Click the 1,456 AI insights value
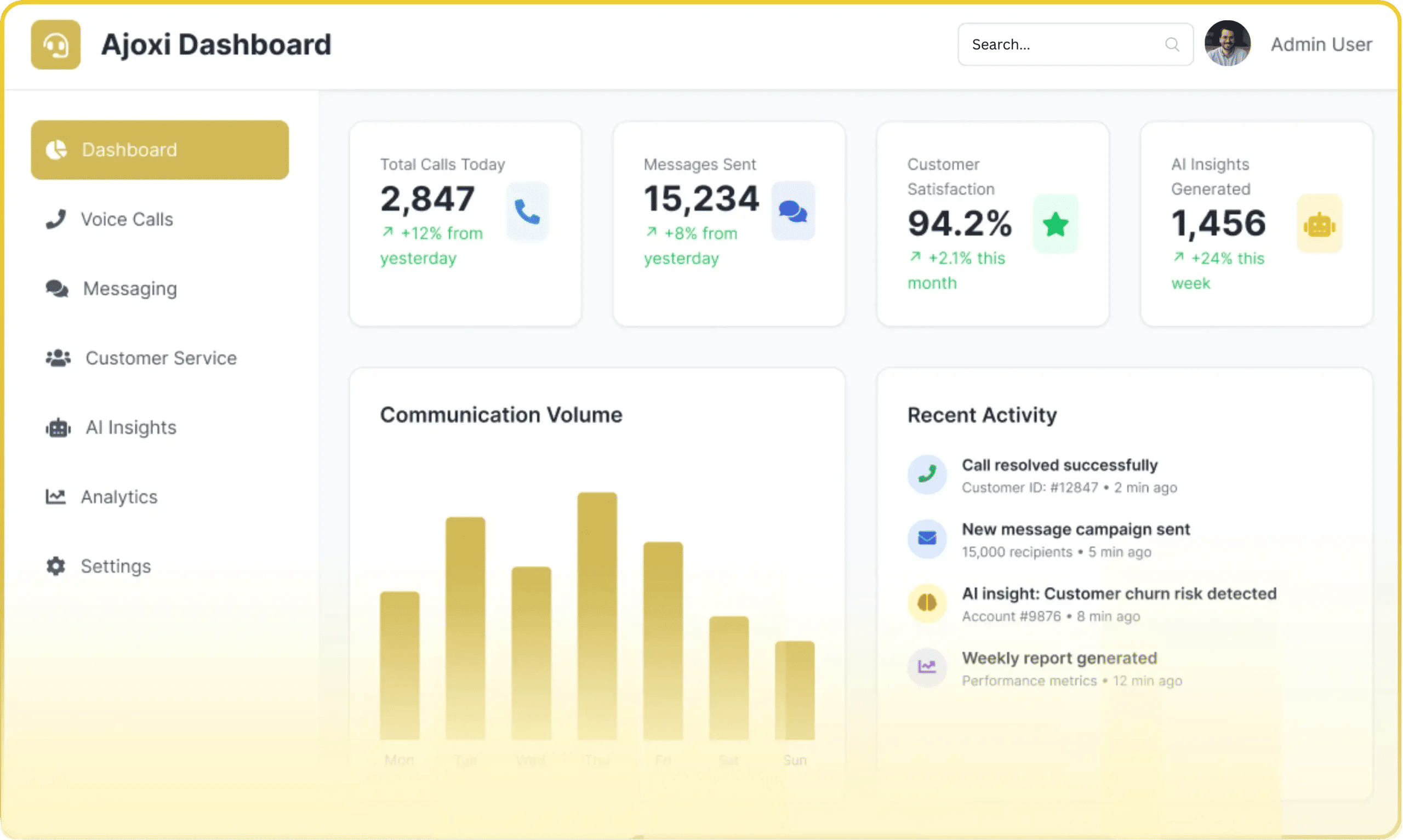Image resolution: width=1403 pixels, height=840 pixels. coord(1218,224)
